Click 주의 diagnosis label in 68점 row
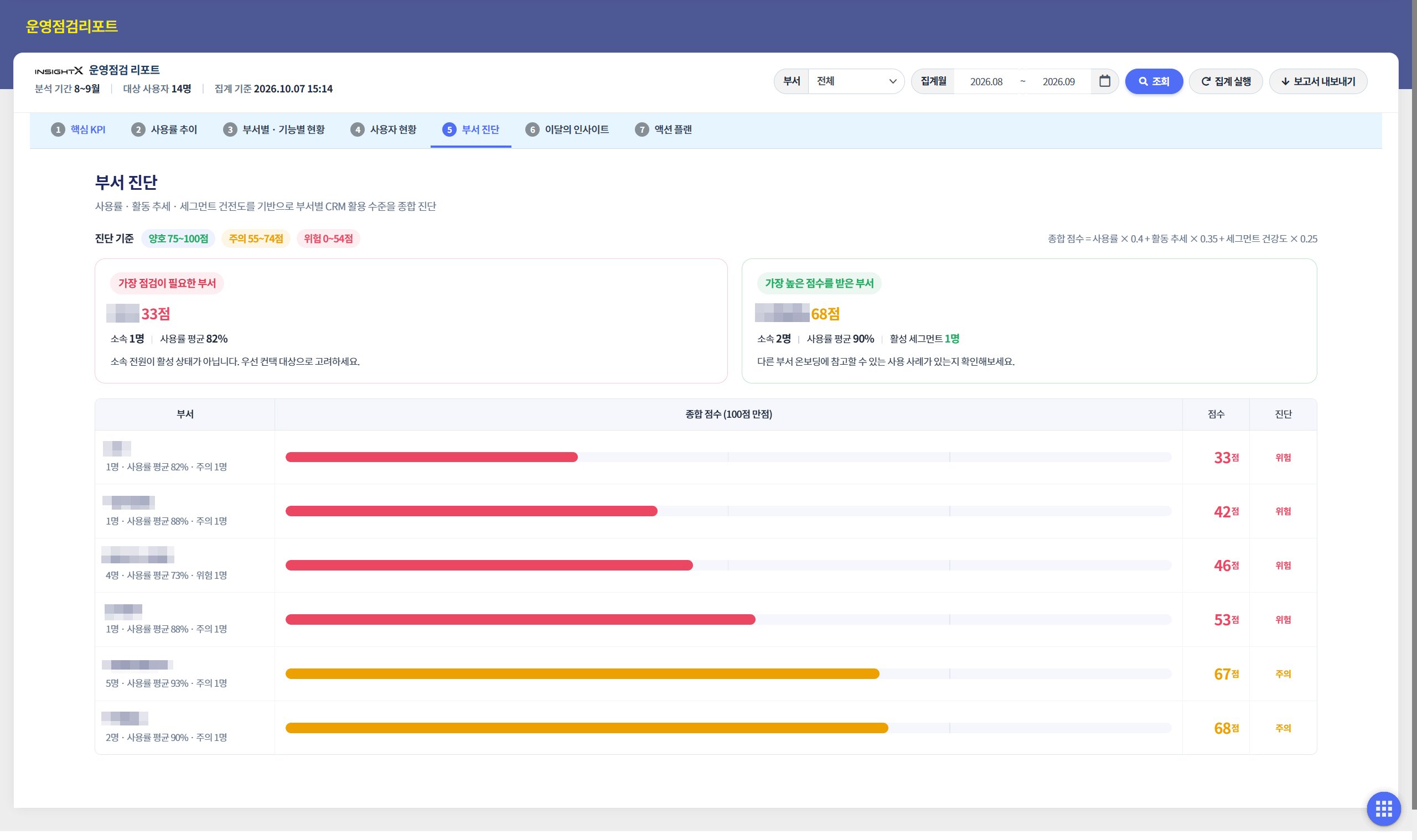 pos(1283,728)
